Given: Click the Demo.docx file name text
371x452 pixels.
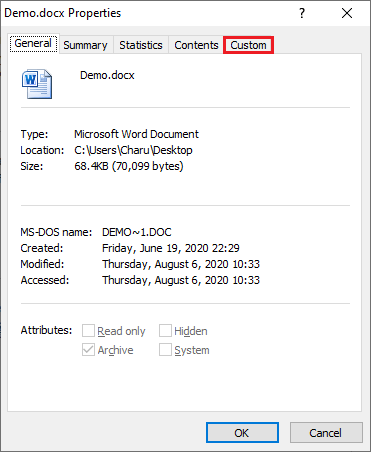Looking at the screenshot, I should [x=107, y=75].
